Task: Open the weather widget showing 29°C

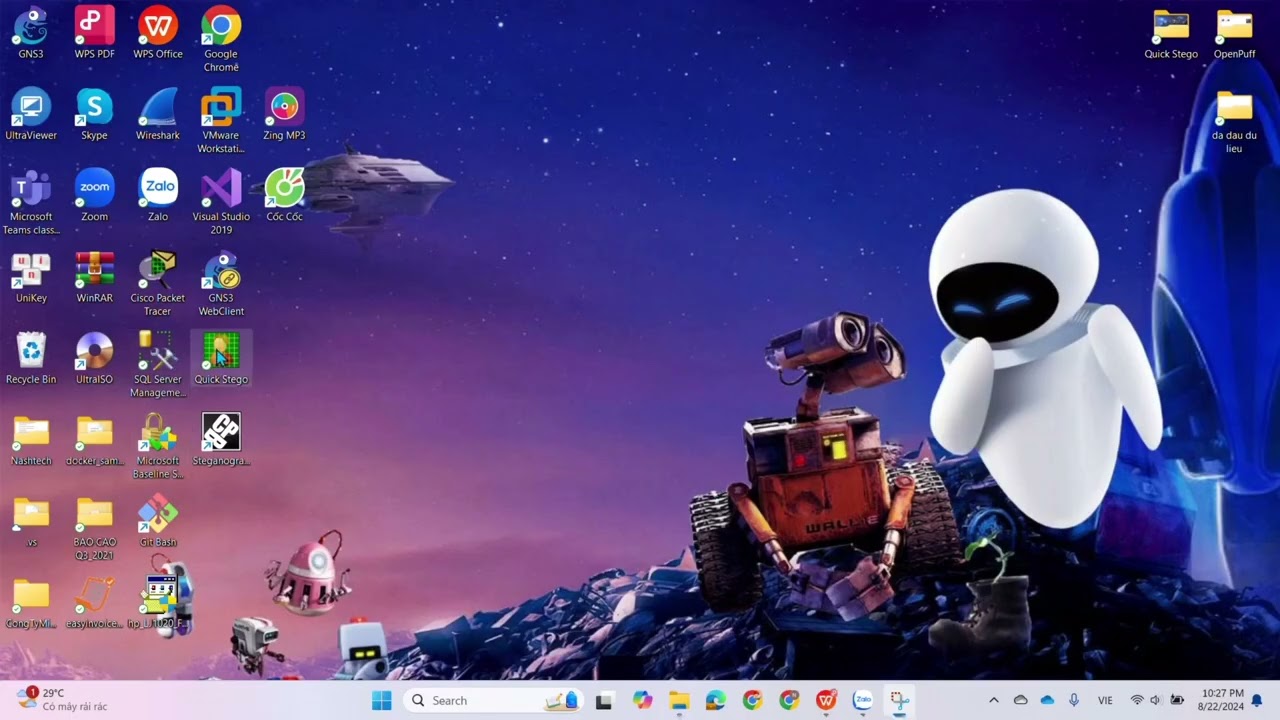Action: tap(62, 699)
